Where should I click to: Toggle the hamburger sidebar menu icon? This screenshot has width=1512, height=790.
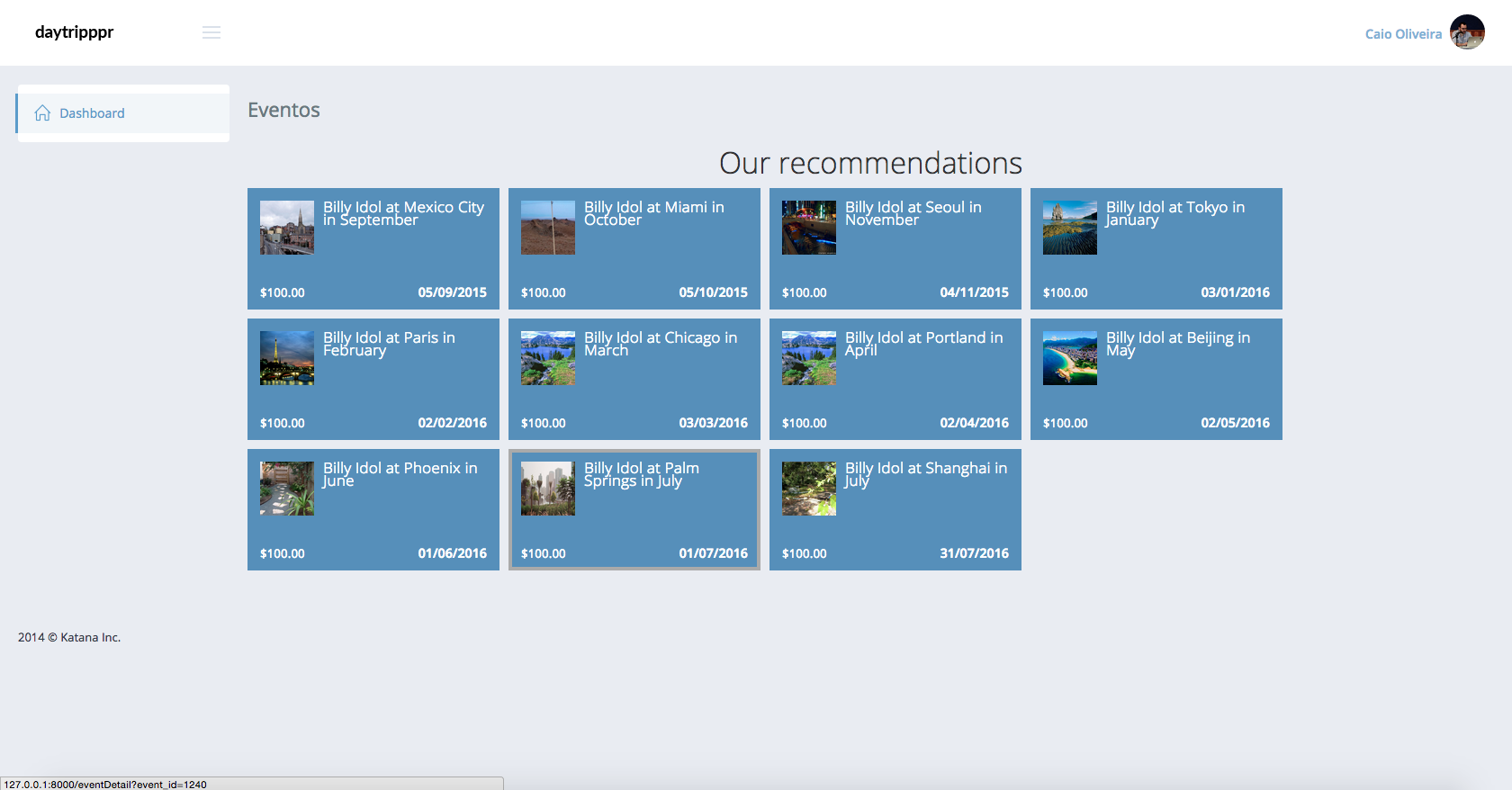coord(211,32)
